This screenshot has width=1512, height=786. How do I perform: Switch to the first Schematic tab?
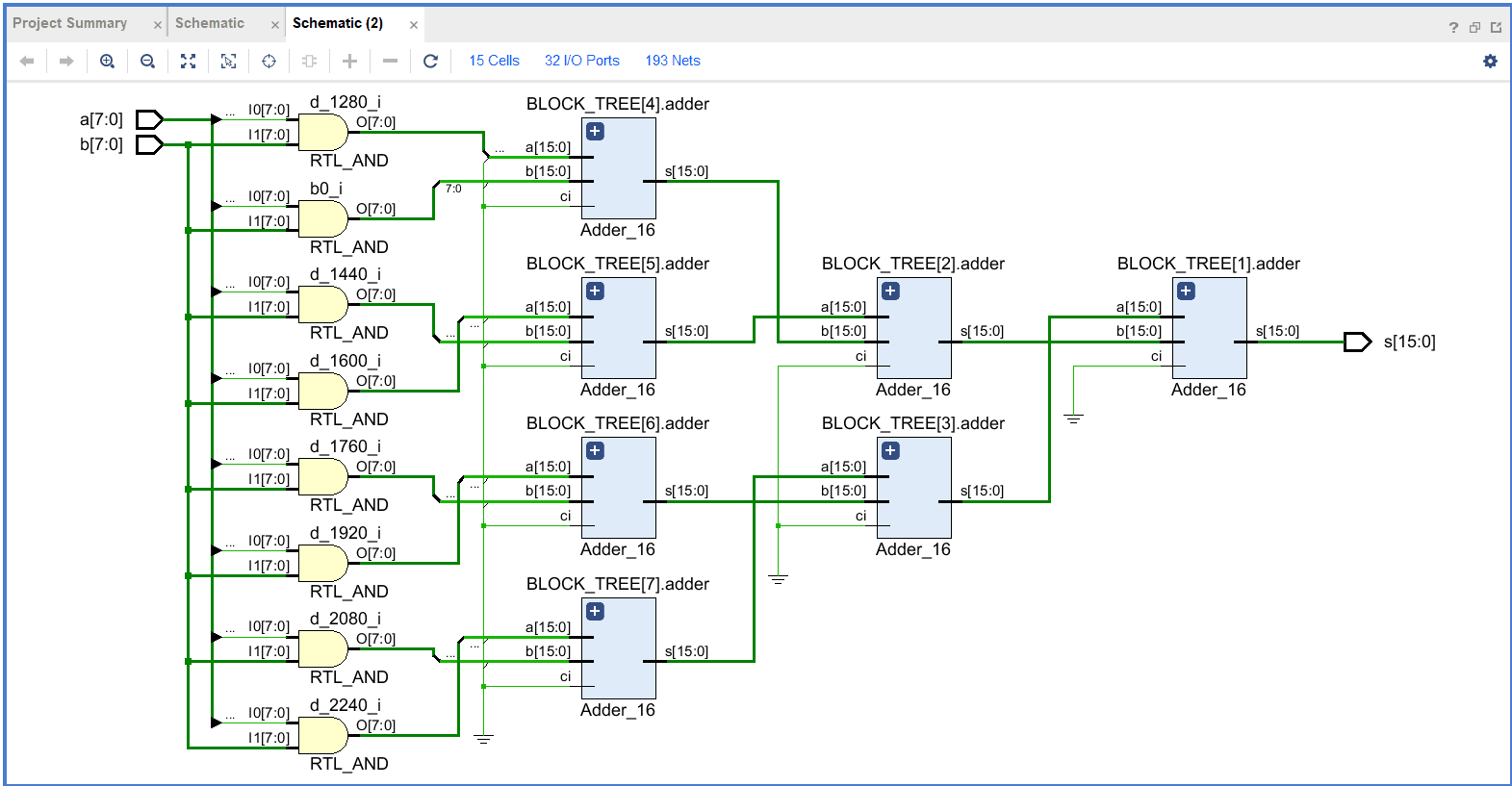(x=210, y=23)
